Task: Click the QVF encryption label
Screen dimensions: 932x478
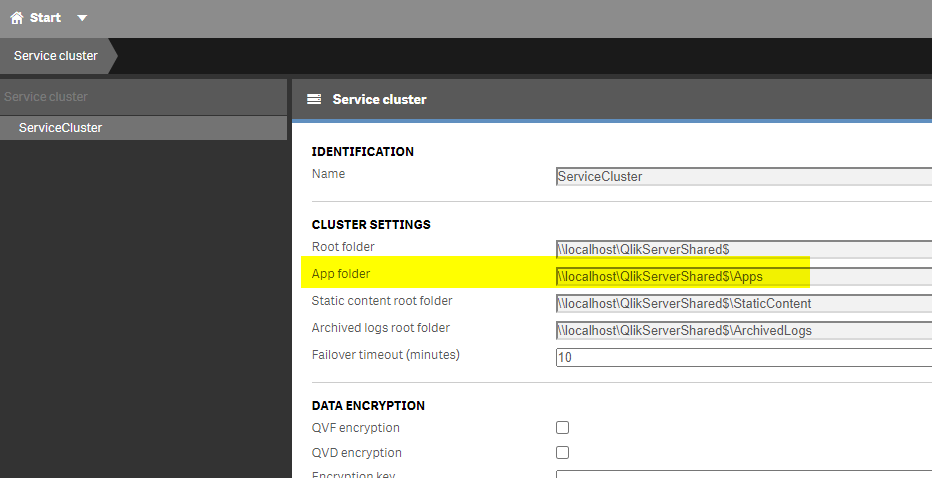Action: (355, 428)
